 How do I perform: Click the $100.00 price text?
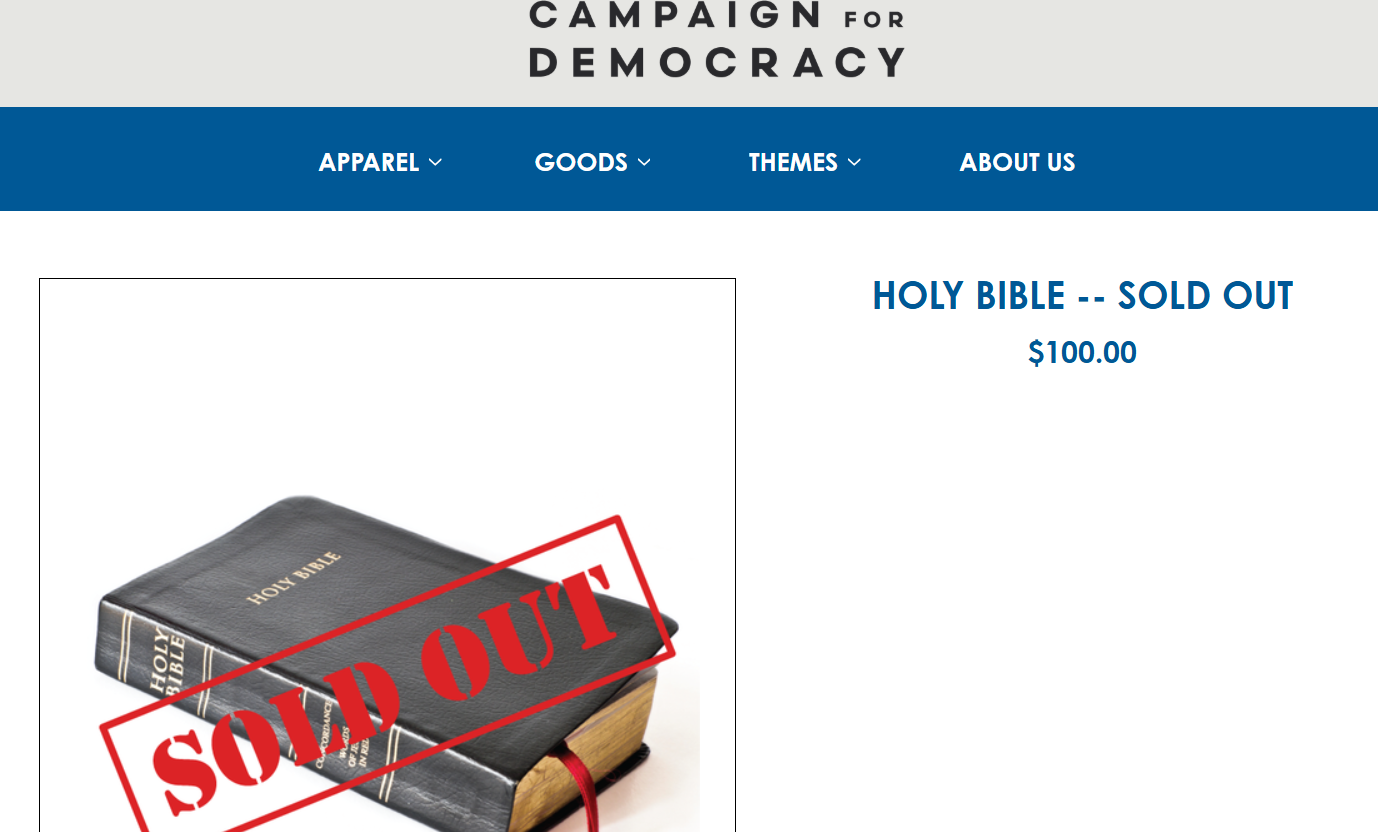point(1082,353)
